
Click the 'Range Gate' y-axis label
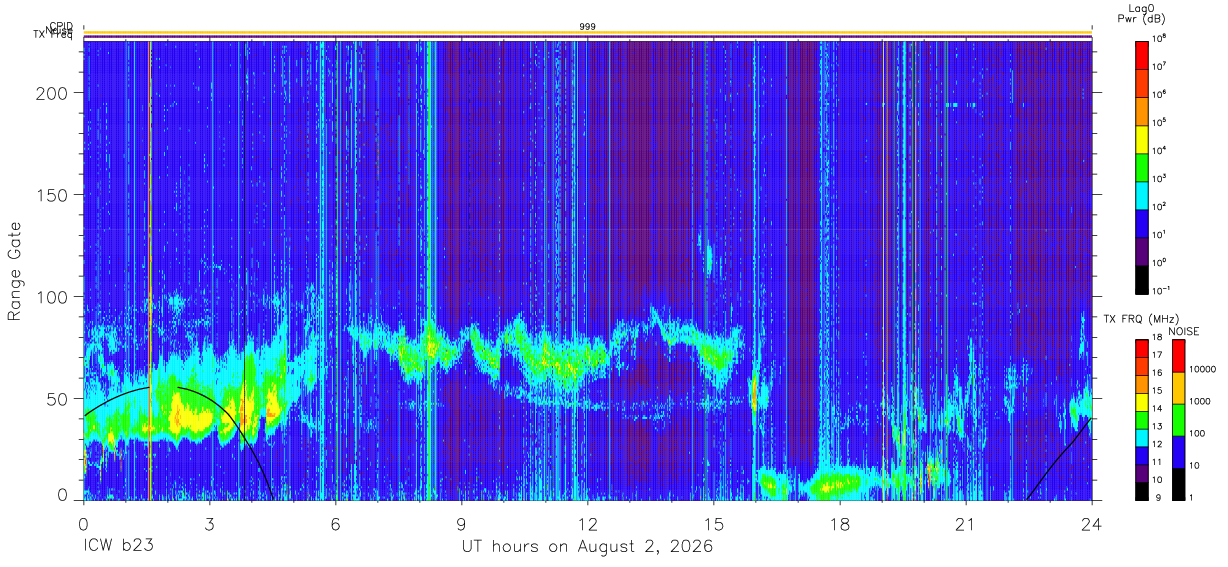[x=15, y=271]
